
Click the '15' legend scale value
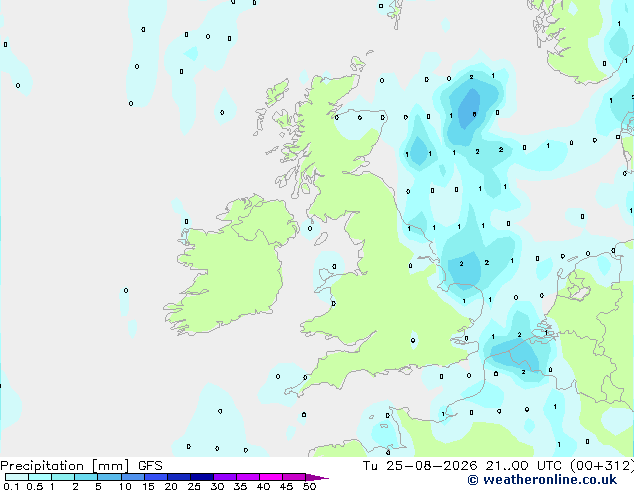pos(148,486)
